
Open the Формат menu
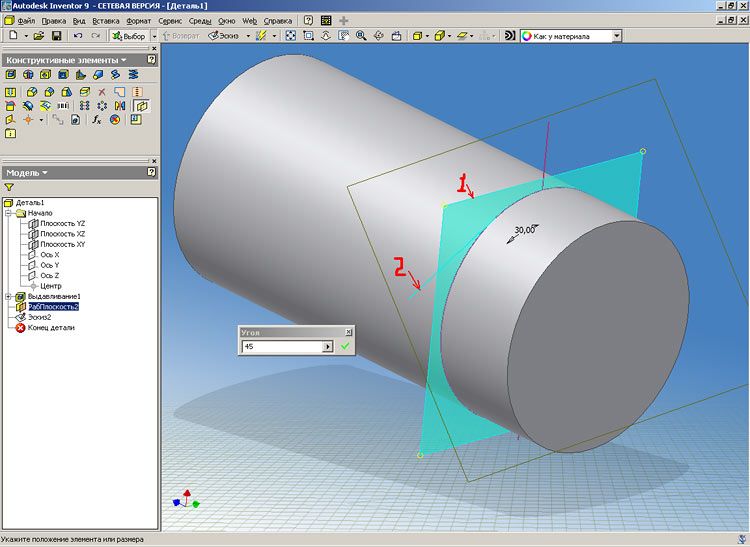139,21
